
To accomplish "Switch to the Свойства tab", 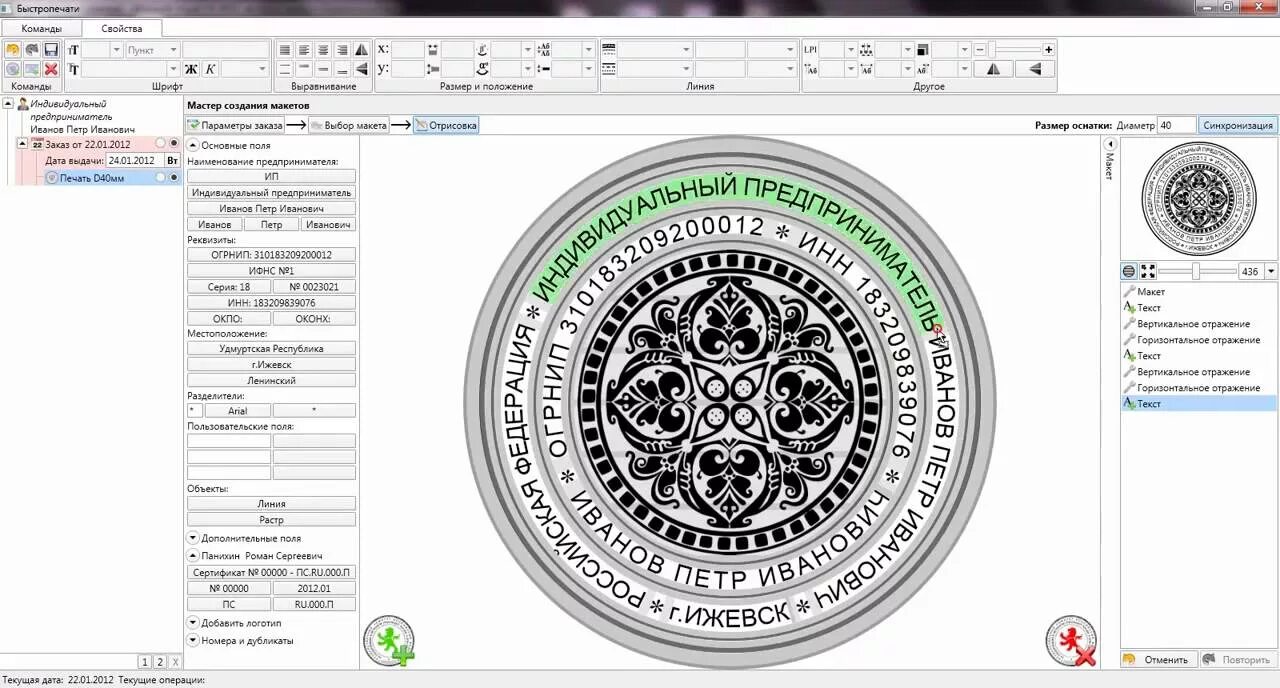I will click(121, 28).
